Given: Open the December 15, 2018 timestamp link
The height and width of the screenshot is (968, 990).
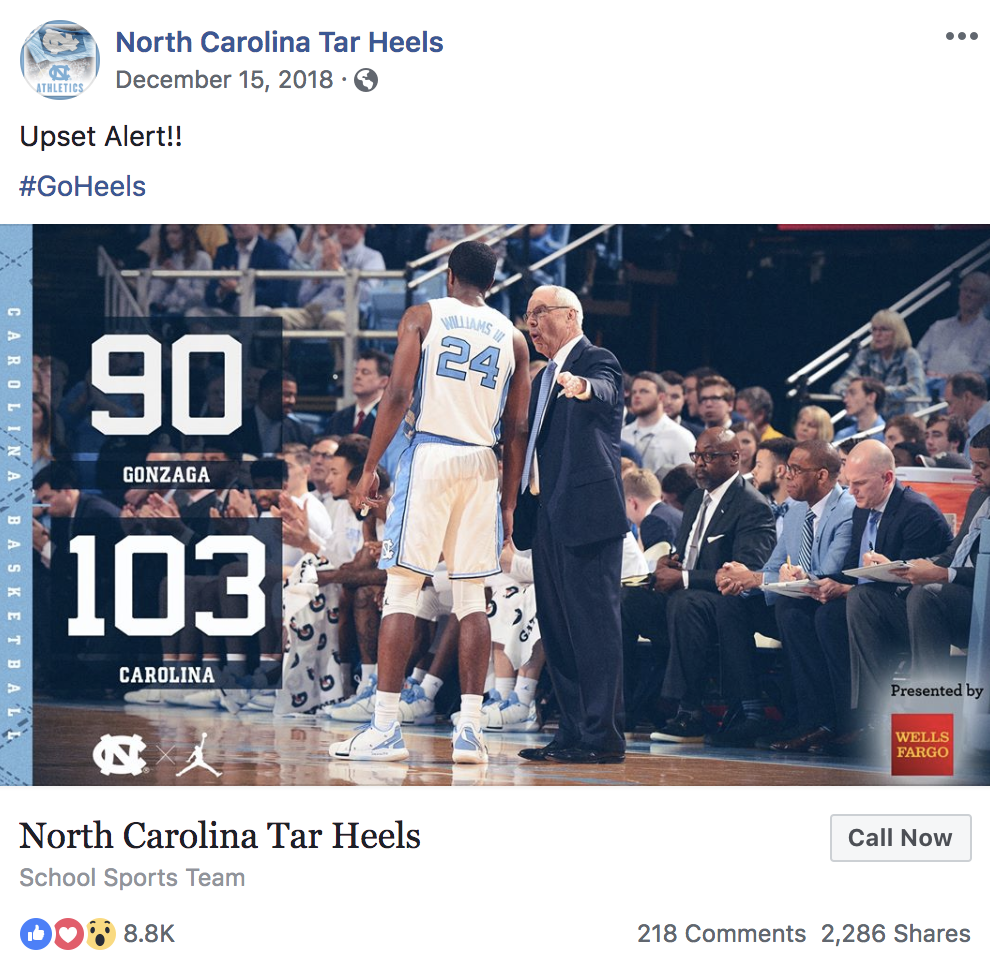Looking at the screenshot, I should click(224, 80).
